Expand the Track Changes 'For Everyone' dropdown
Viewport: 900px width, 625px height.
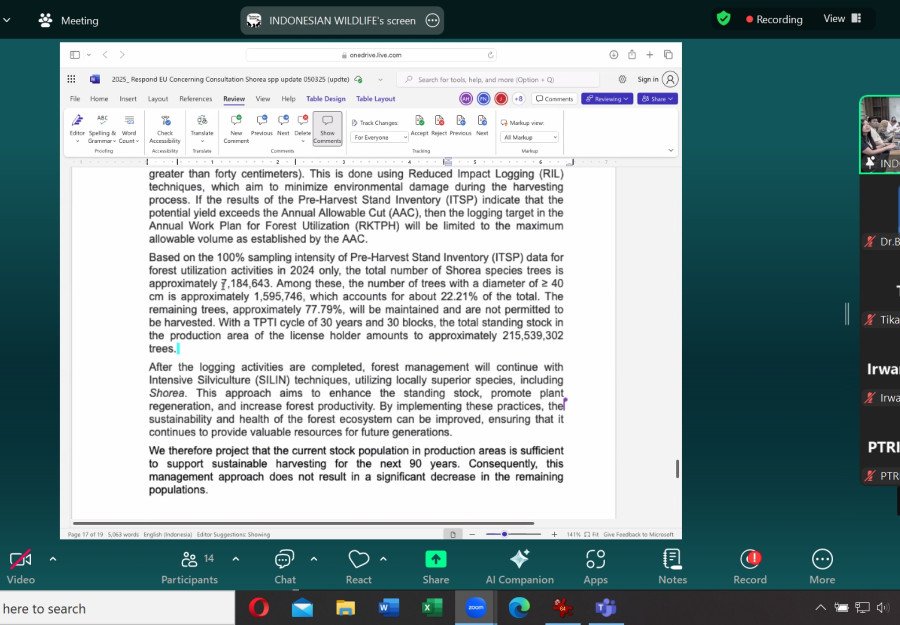378,137
